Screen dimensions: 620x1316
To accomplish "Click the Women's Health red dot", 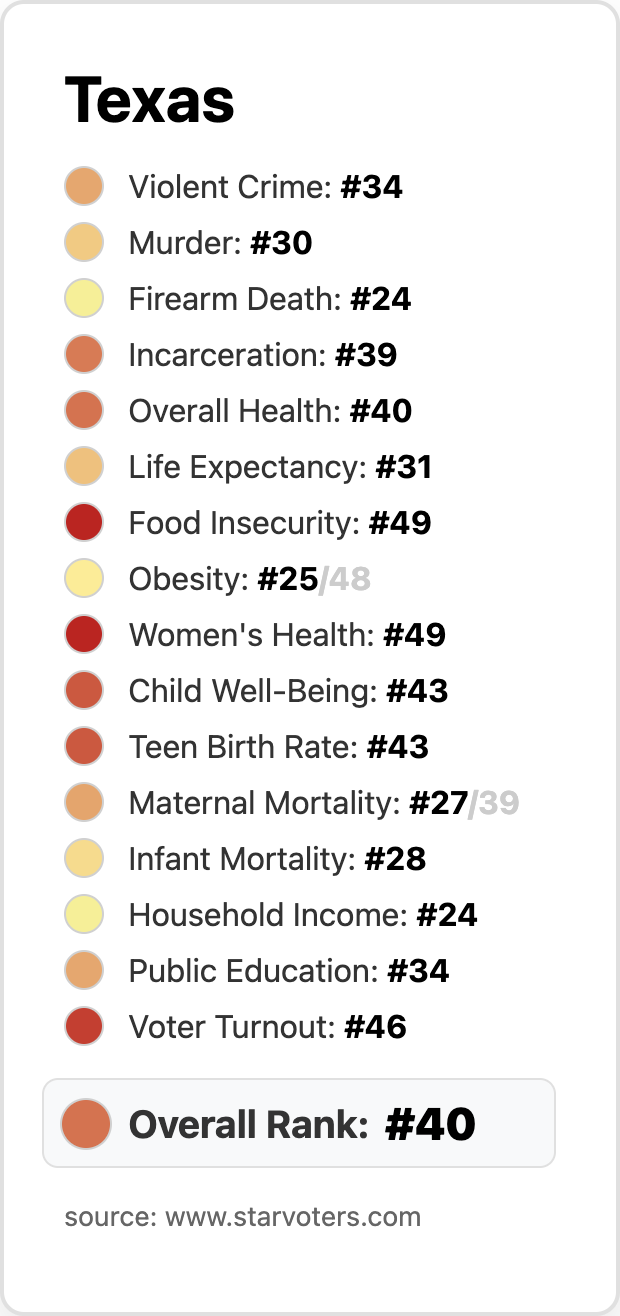I will click(x=84, y=635).
